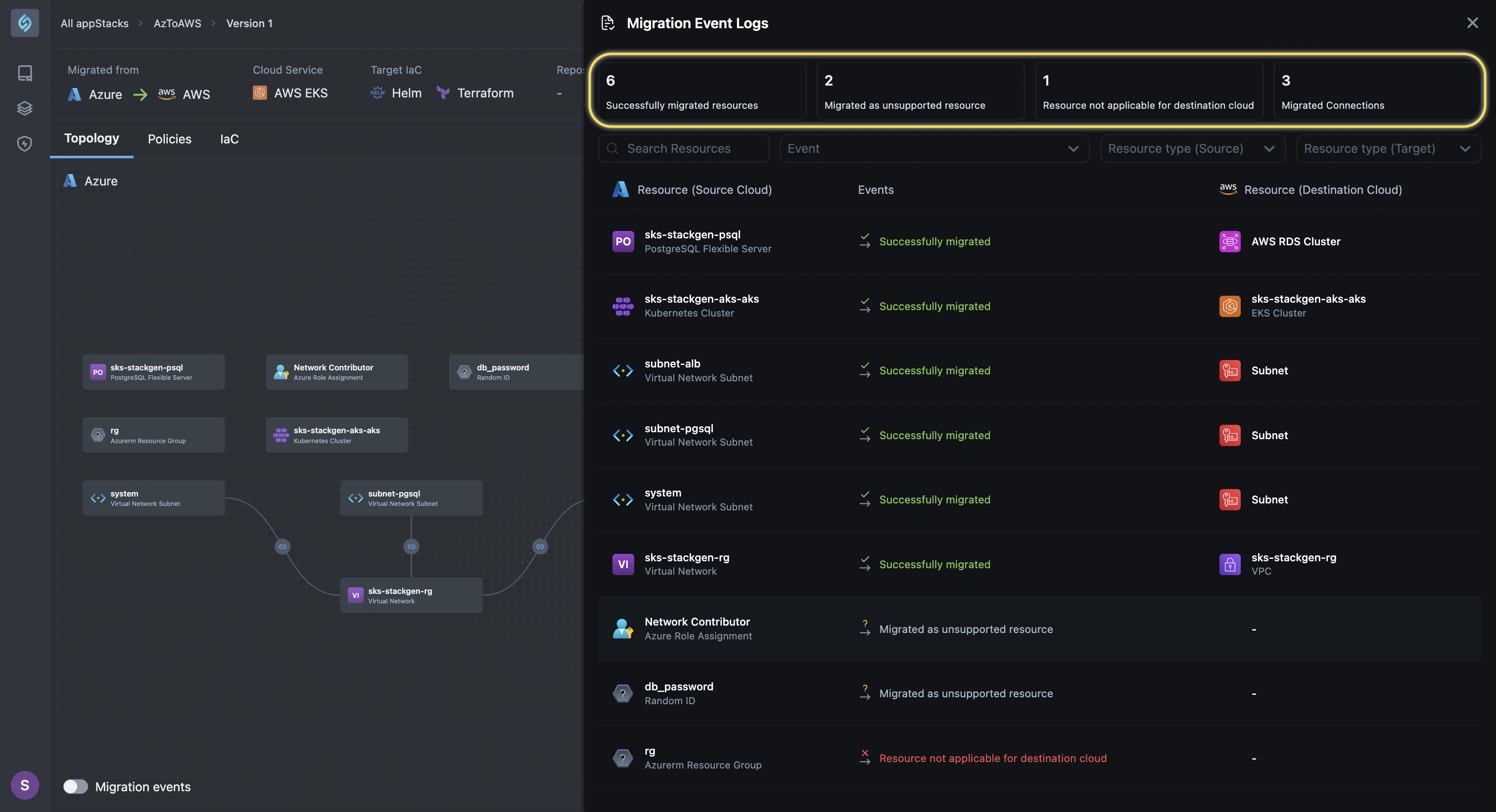The width and height of the screenshot is (1496, 812).
Task: Select the Successfully migrated resources card
Action: 701,91
